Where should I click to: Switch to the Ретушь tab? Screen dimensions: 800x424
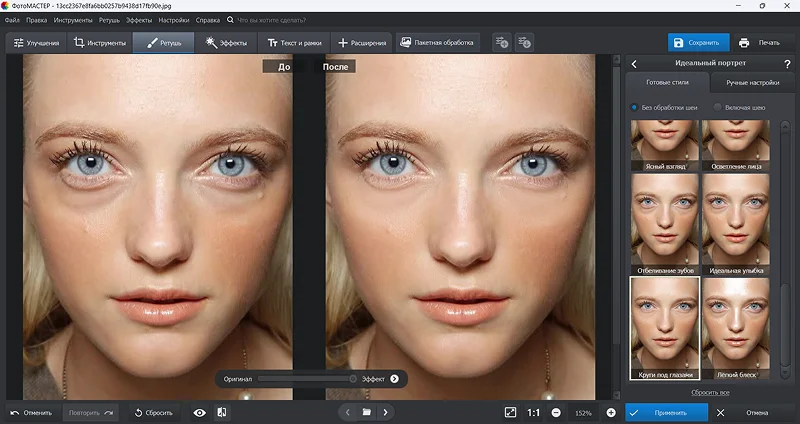pos(163,43)
